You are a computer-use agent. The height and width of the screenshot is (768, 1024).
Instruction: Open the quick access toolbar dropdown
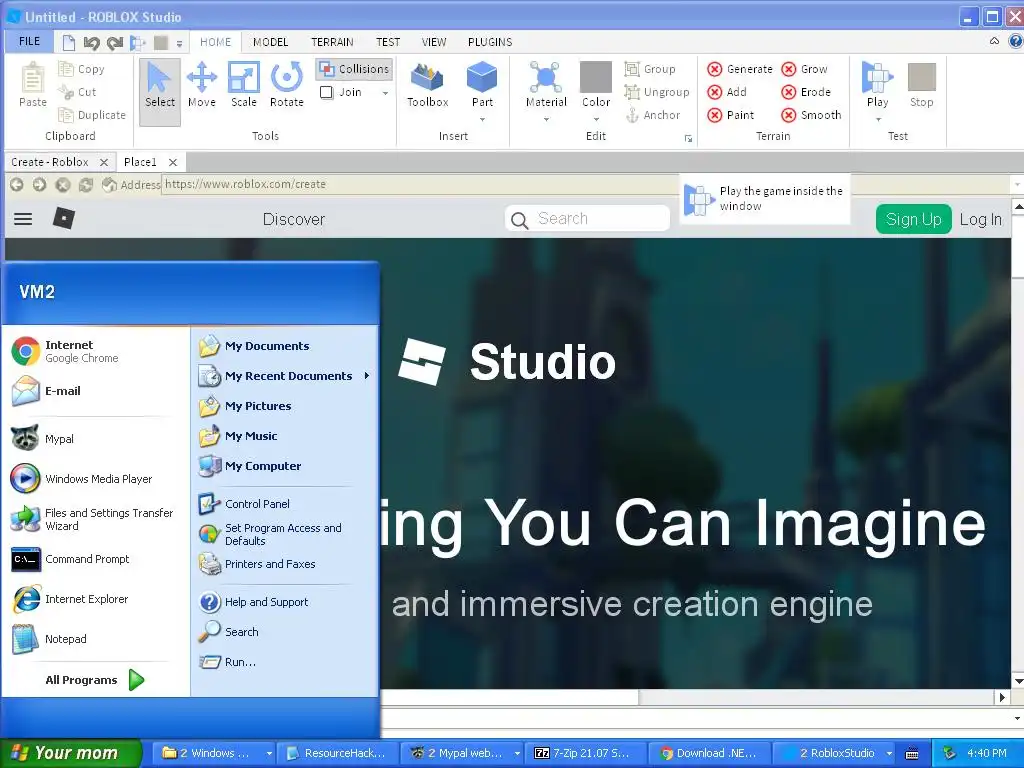179,44
